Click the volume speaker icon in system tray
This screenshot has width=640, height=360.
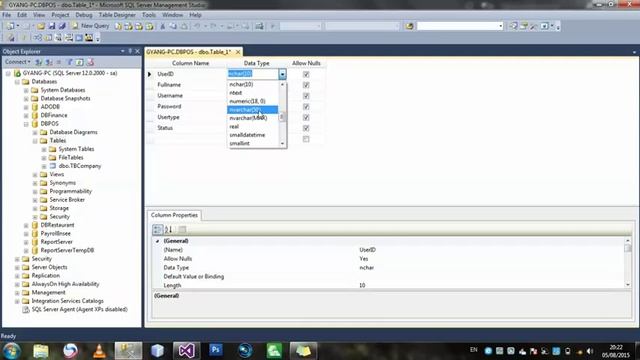(x=590, y=351)
